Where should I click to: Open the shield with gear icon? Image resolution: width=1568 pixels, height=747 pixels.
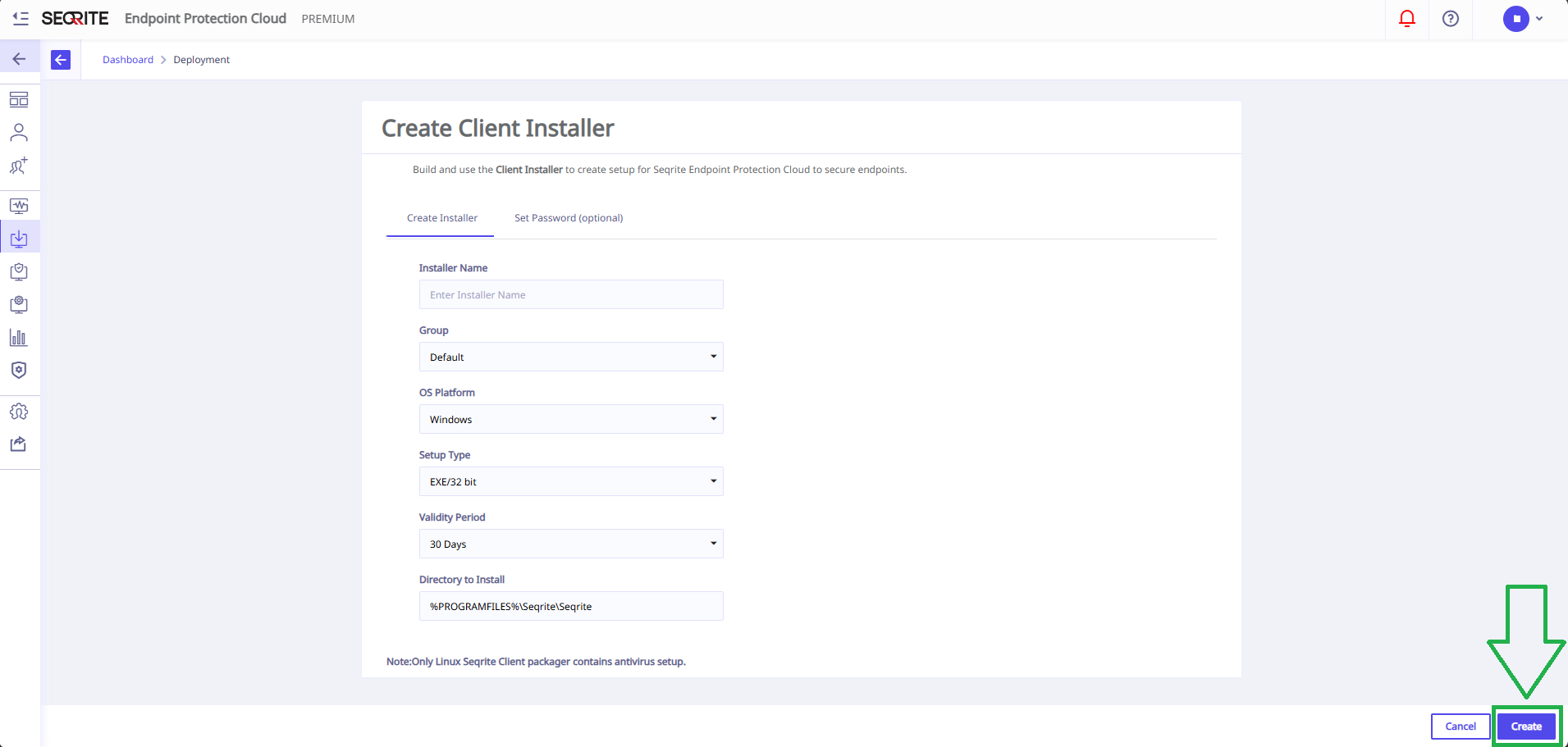19,370
